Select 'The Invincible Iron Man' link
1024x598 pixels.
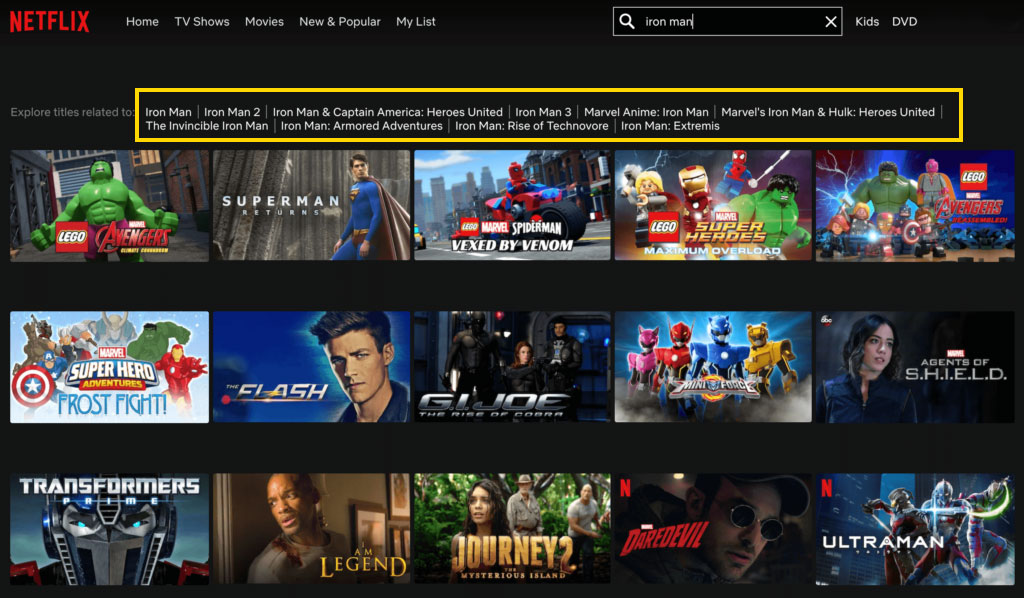click(x=207, y=126)
